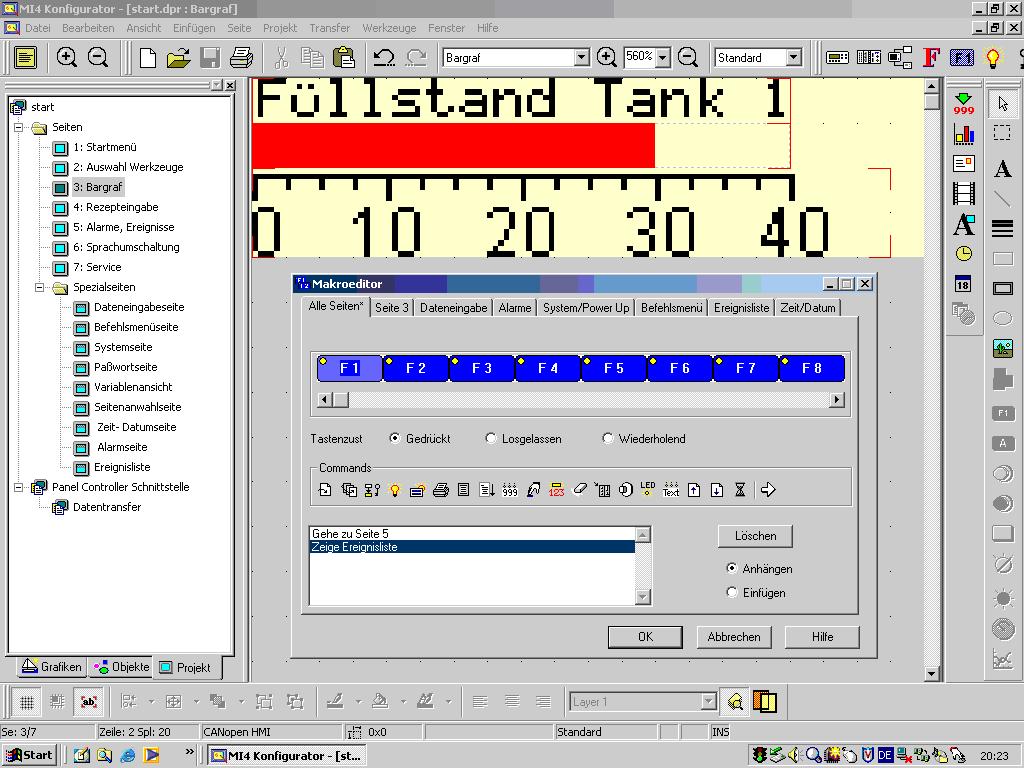Select '4: Rezepteingabe' in the tree

116,207
